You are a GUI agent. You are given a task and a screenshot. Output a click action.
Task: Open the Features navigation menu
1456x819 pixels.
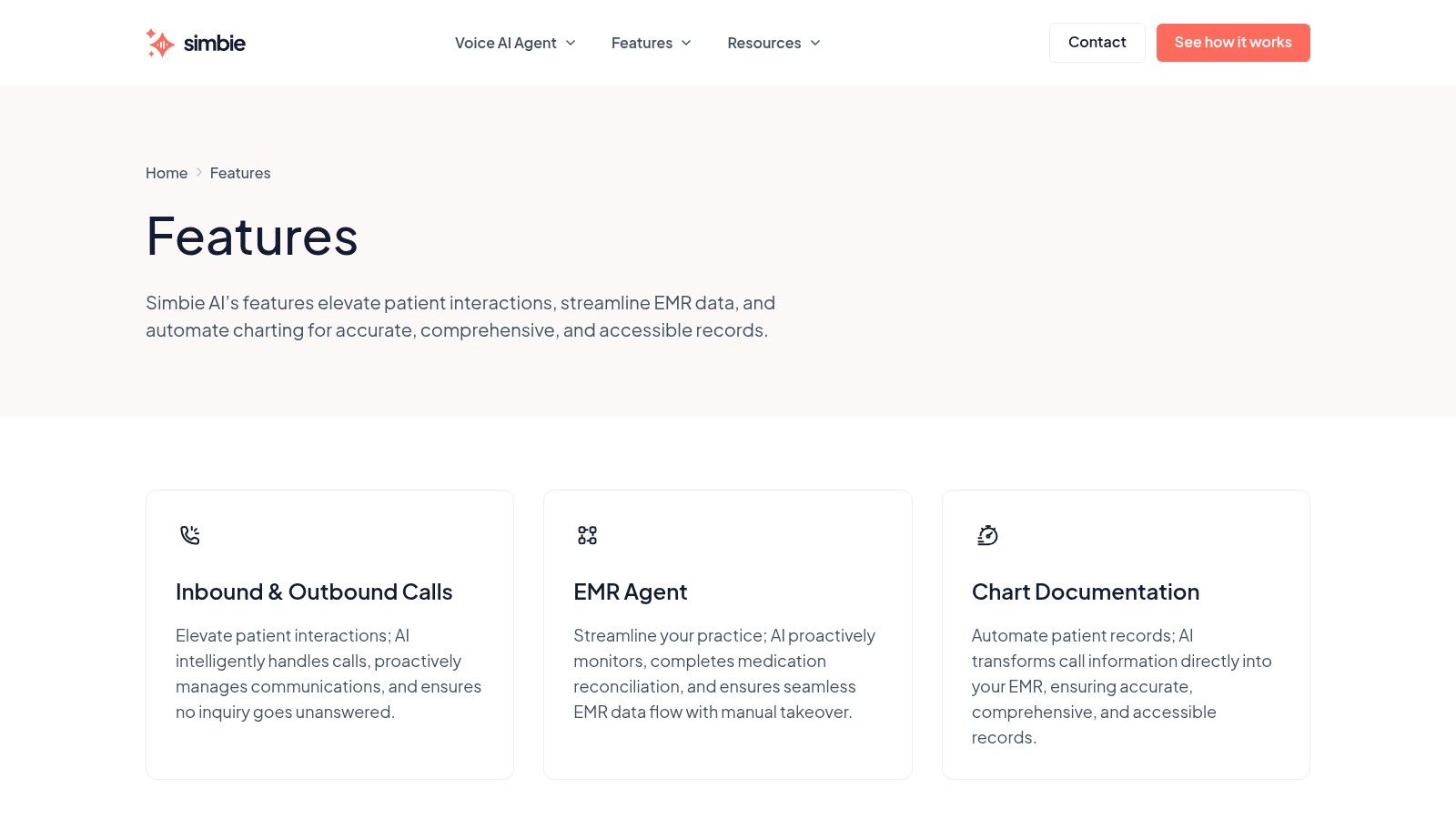click(x=652, y=43)
